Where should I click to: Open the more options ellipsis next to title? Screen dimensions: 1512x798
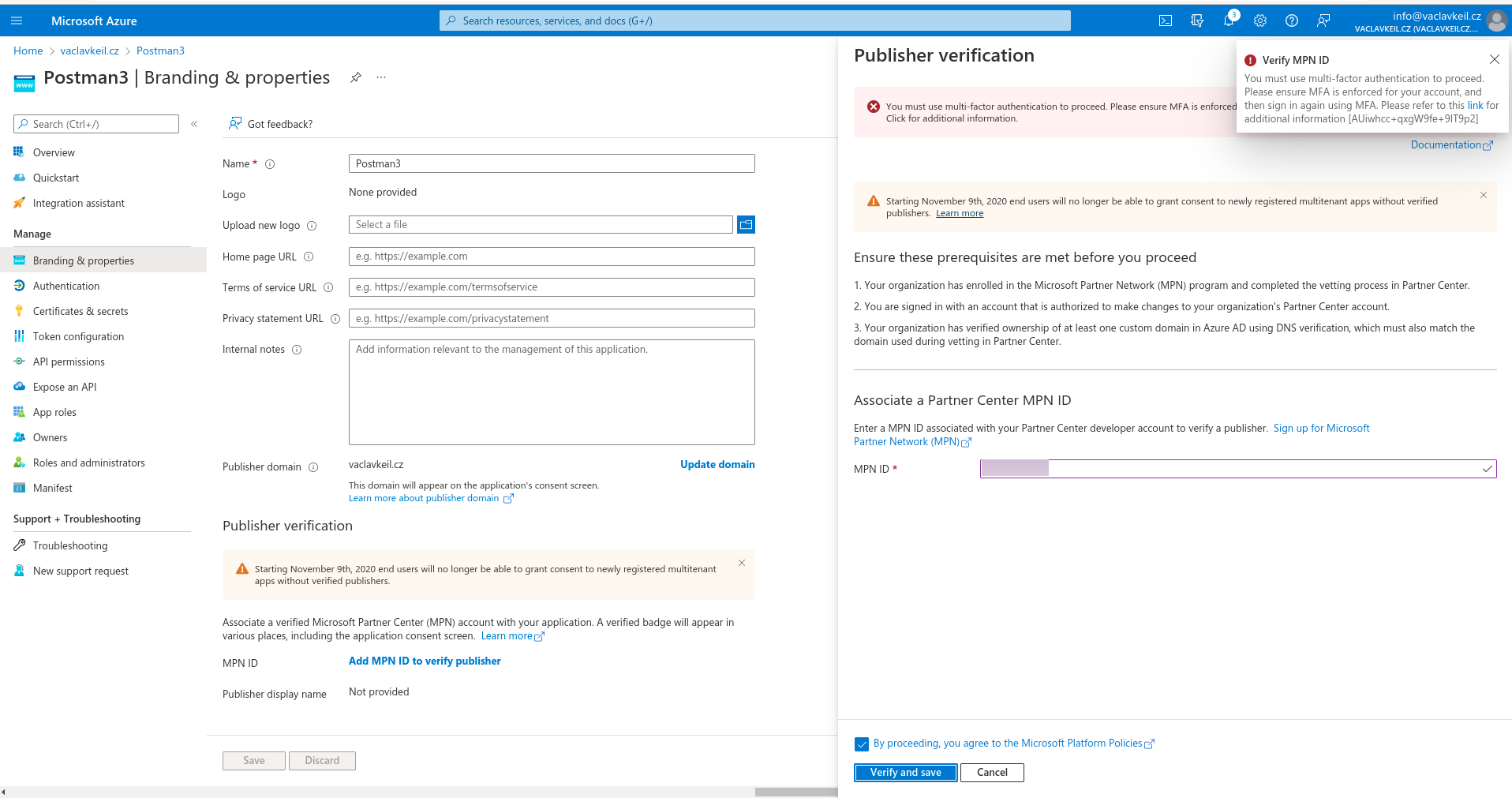tap(381, 77)
